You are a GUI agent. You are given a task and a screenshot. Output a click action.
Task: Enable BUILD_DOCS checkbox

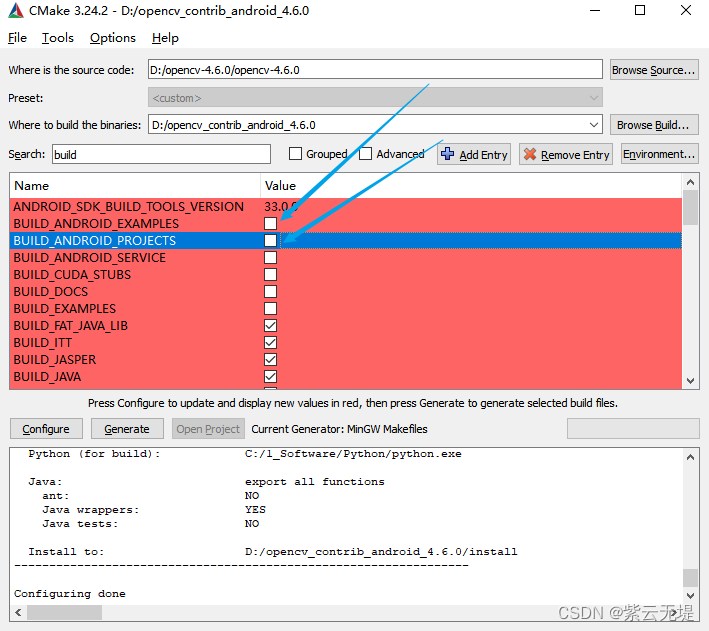tap(270, 291)
